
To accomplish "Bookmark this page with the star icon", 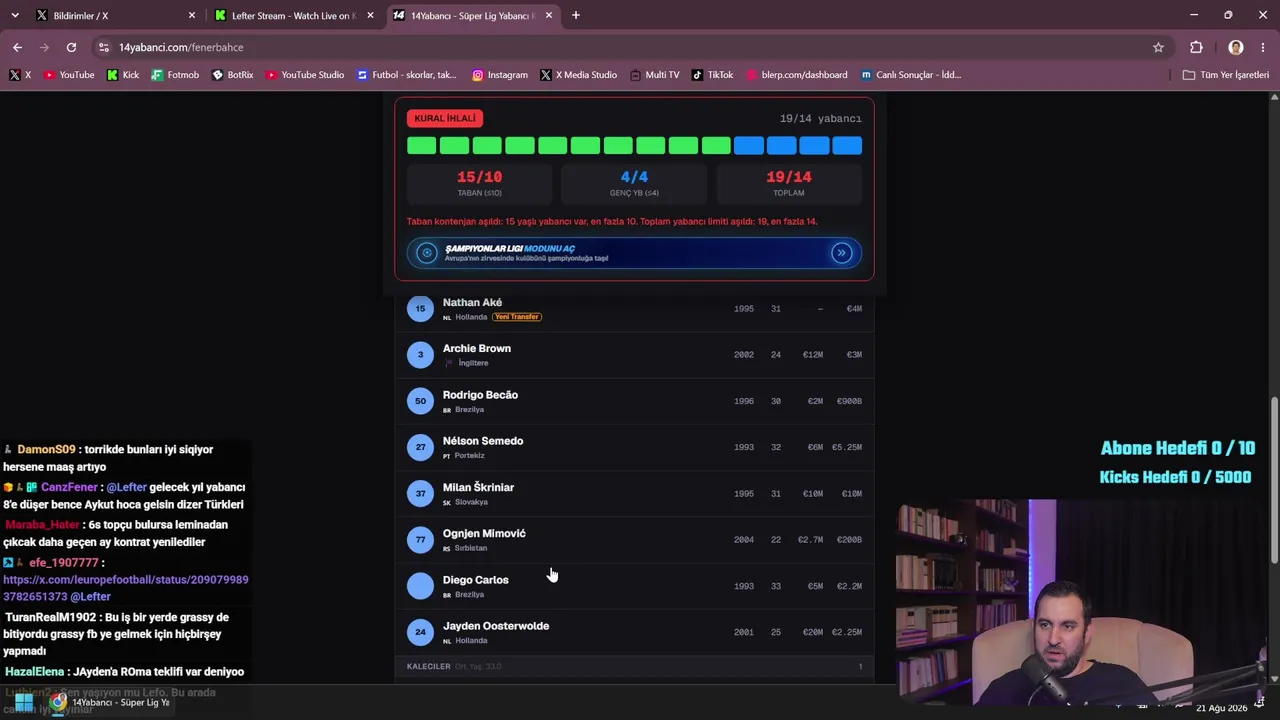I will [1158, 47].
